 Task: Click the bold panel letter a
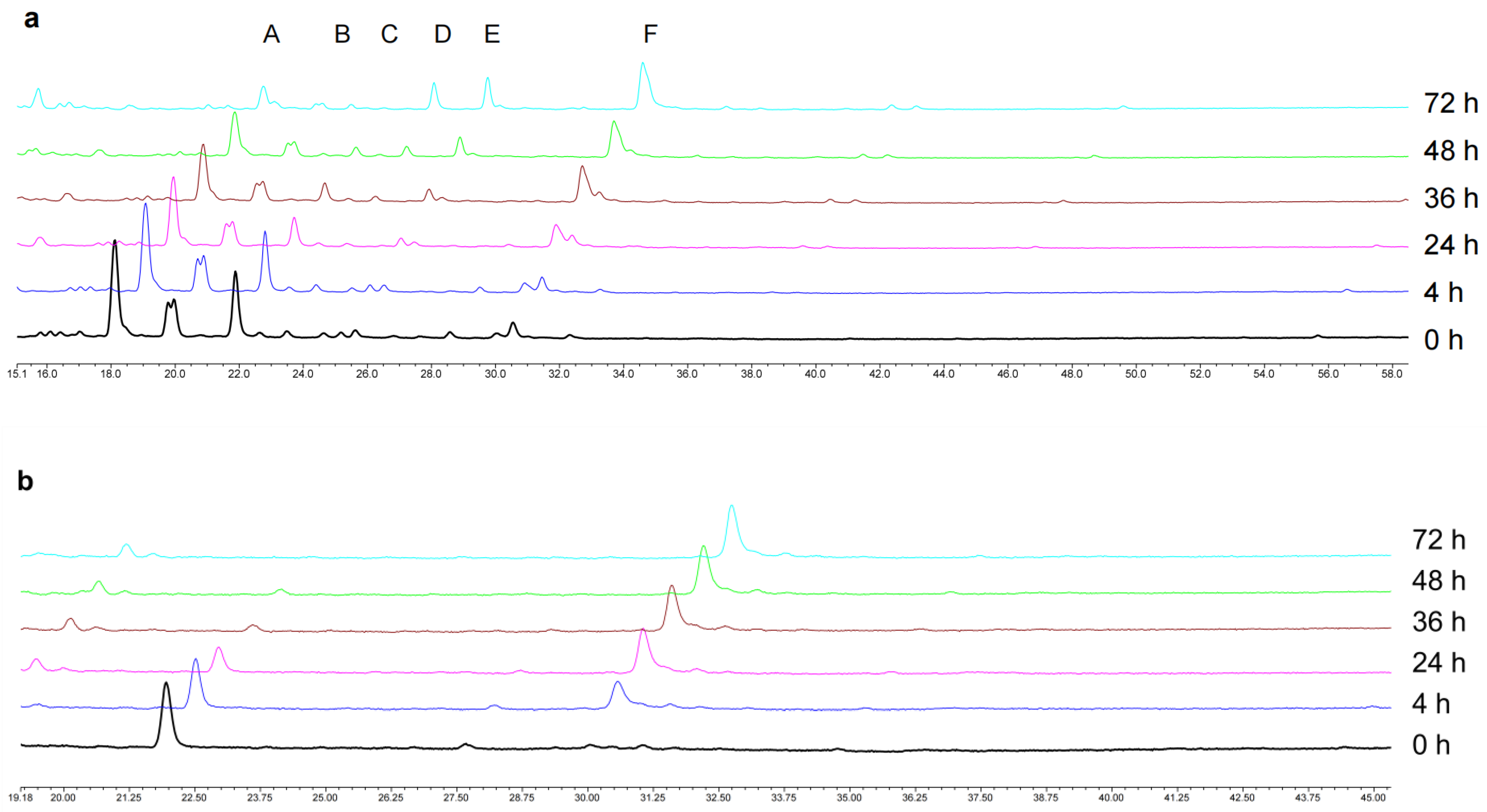point(31,19)
